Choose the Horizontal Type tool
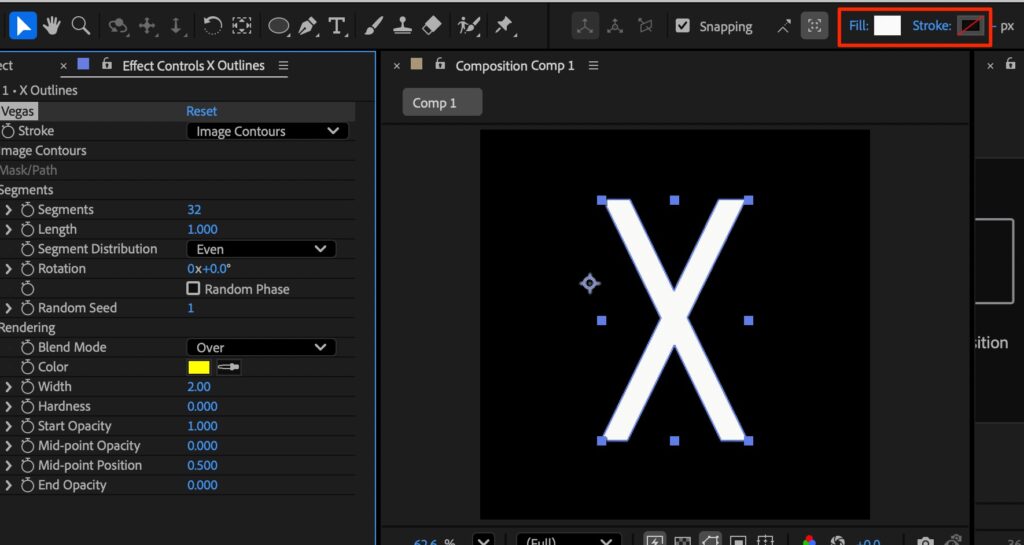The image size is (1024, 545). [337, 26]
